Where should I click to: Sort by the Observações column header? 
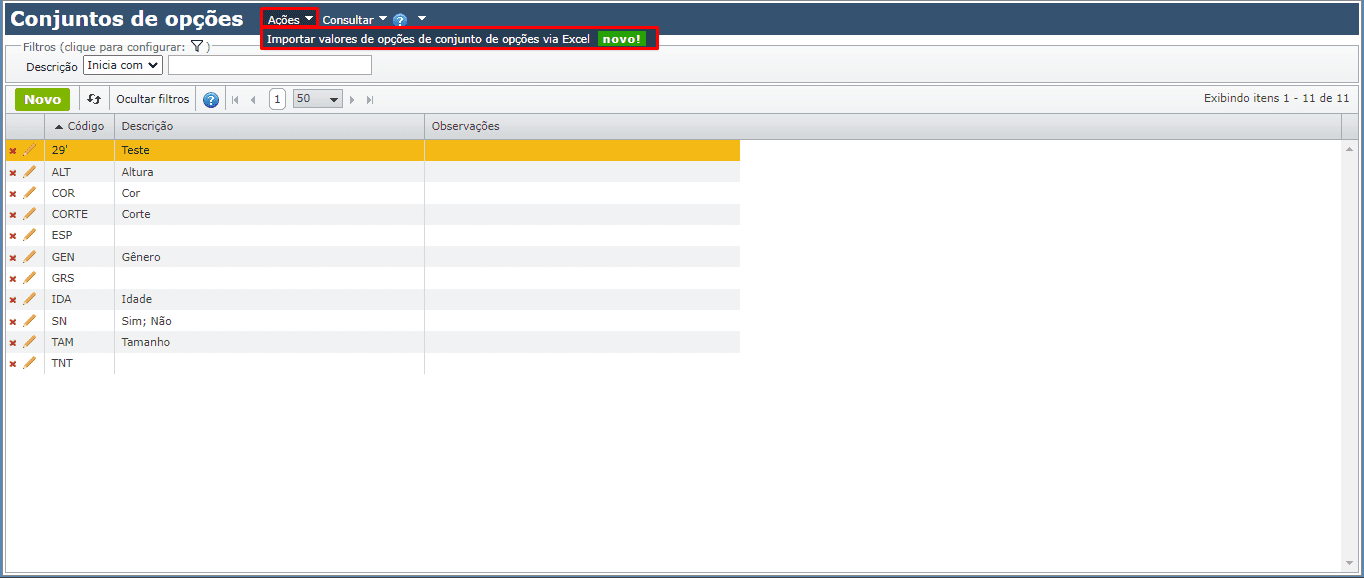pyautogui.click(x=883, y=126)
